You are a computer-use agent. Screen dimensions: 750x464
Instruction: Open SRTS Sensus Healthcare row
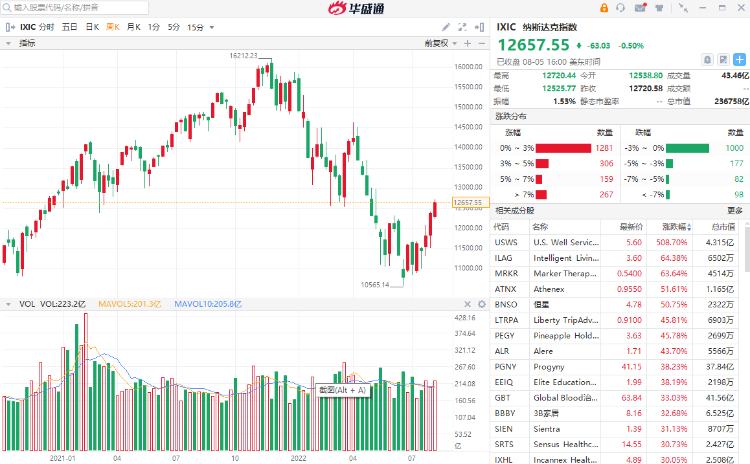(x=615, y=444)
